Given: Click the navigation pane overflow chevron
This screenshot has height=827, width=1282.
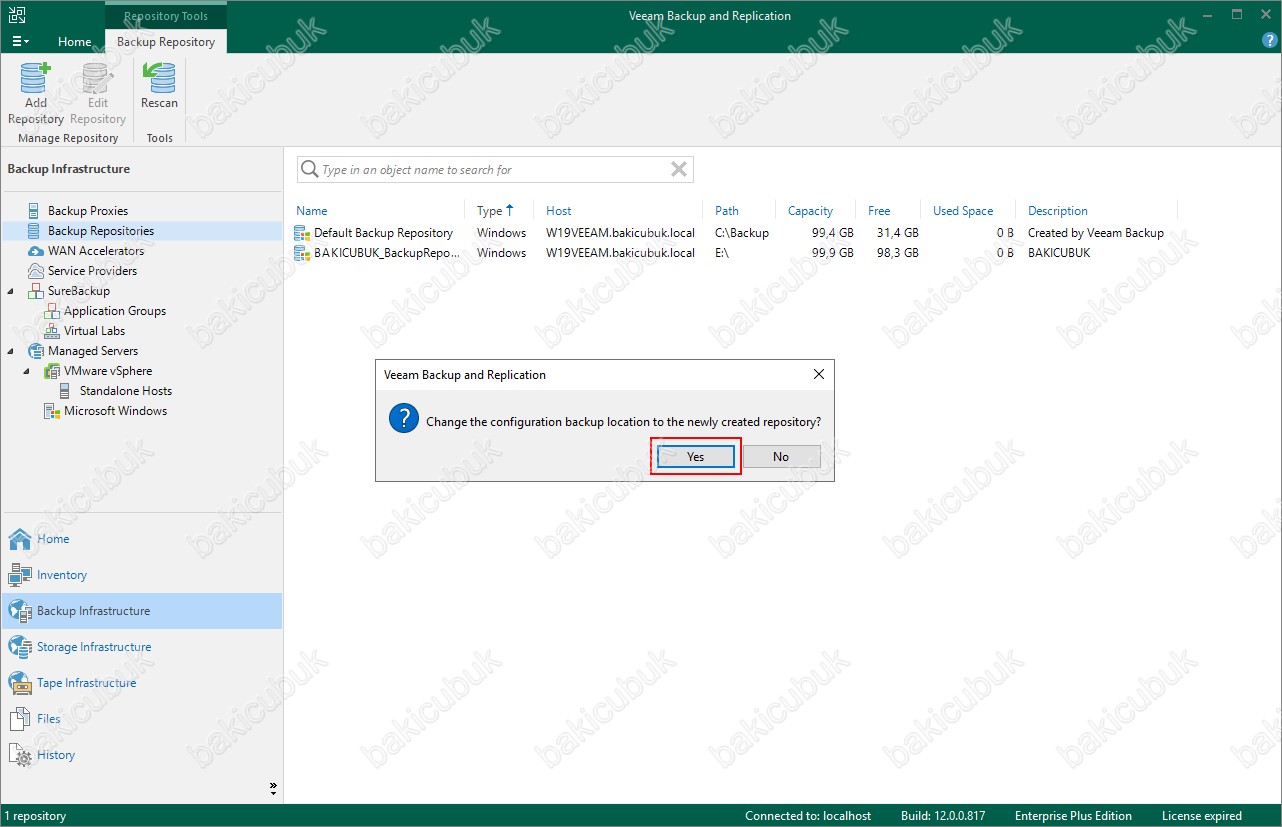Looking at the screenshot, I should coord(274,789).
